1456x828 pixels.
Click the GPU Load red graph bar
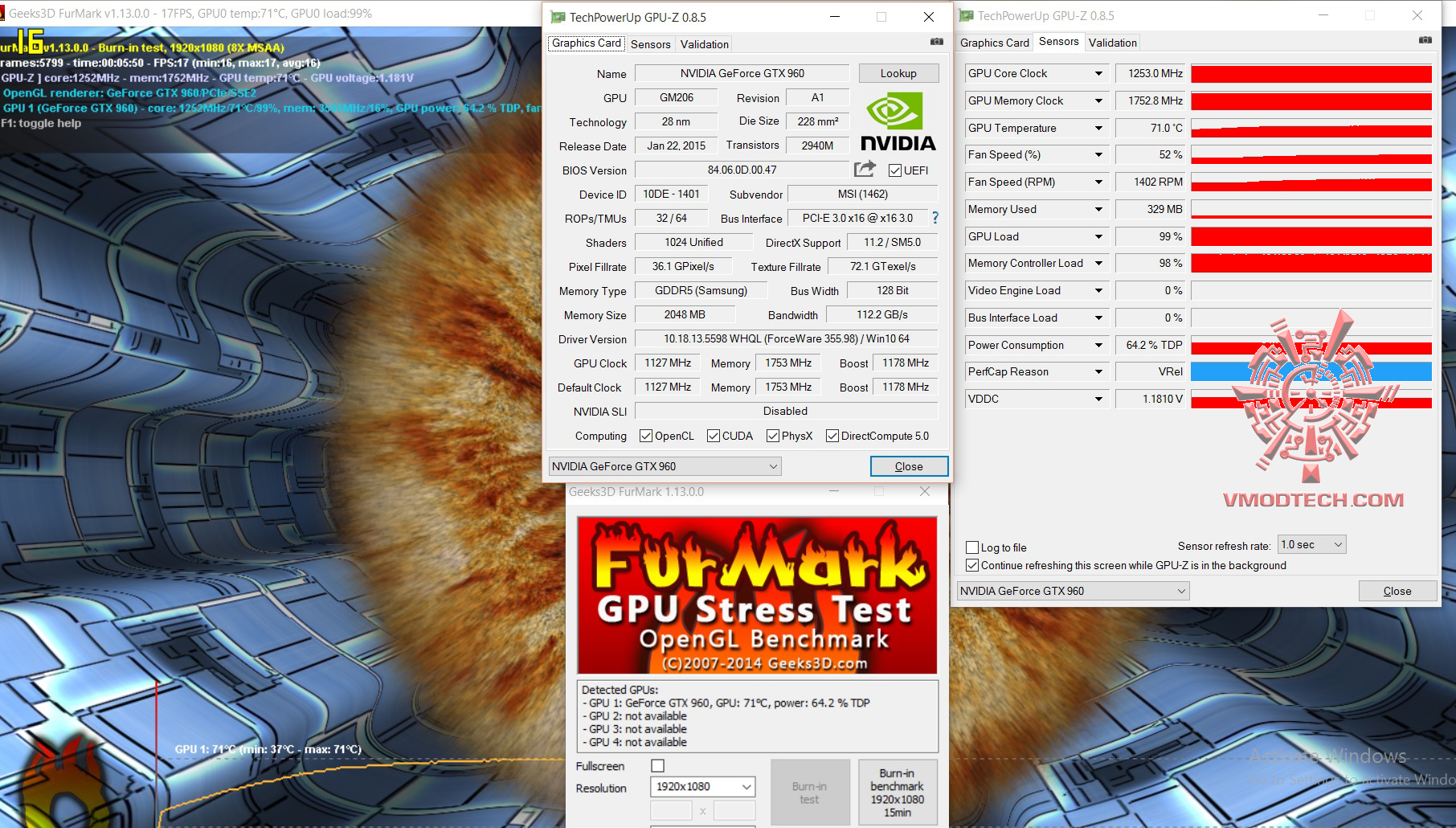[x=1311, y=237]
